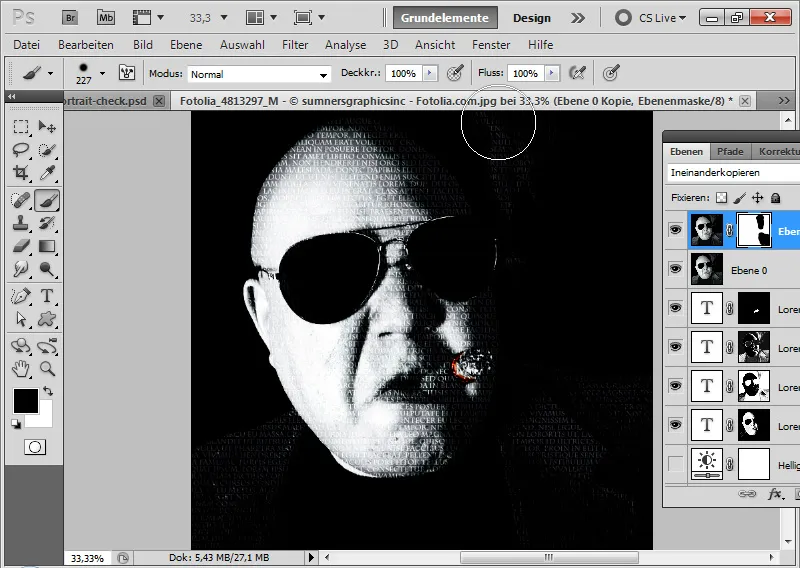Toggle lock image pixels
Viewport: 800px width, 568px height.
click(x=740, y=197)
